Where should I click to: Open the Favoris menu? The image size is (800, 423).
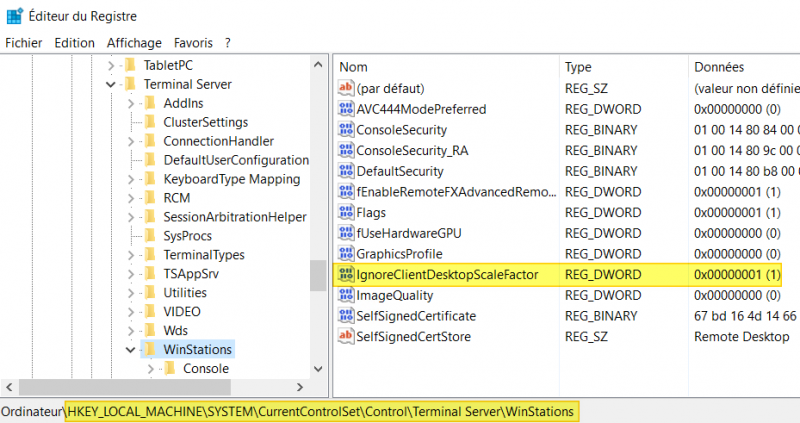(193, 43)
